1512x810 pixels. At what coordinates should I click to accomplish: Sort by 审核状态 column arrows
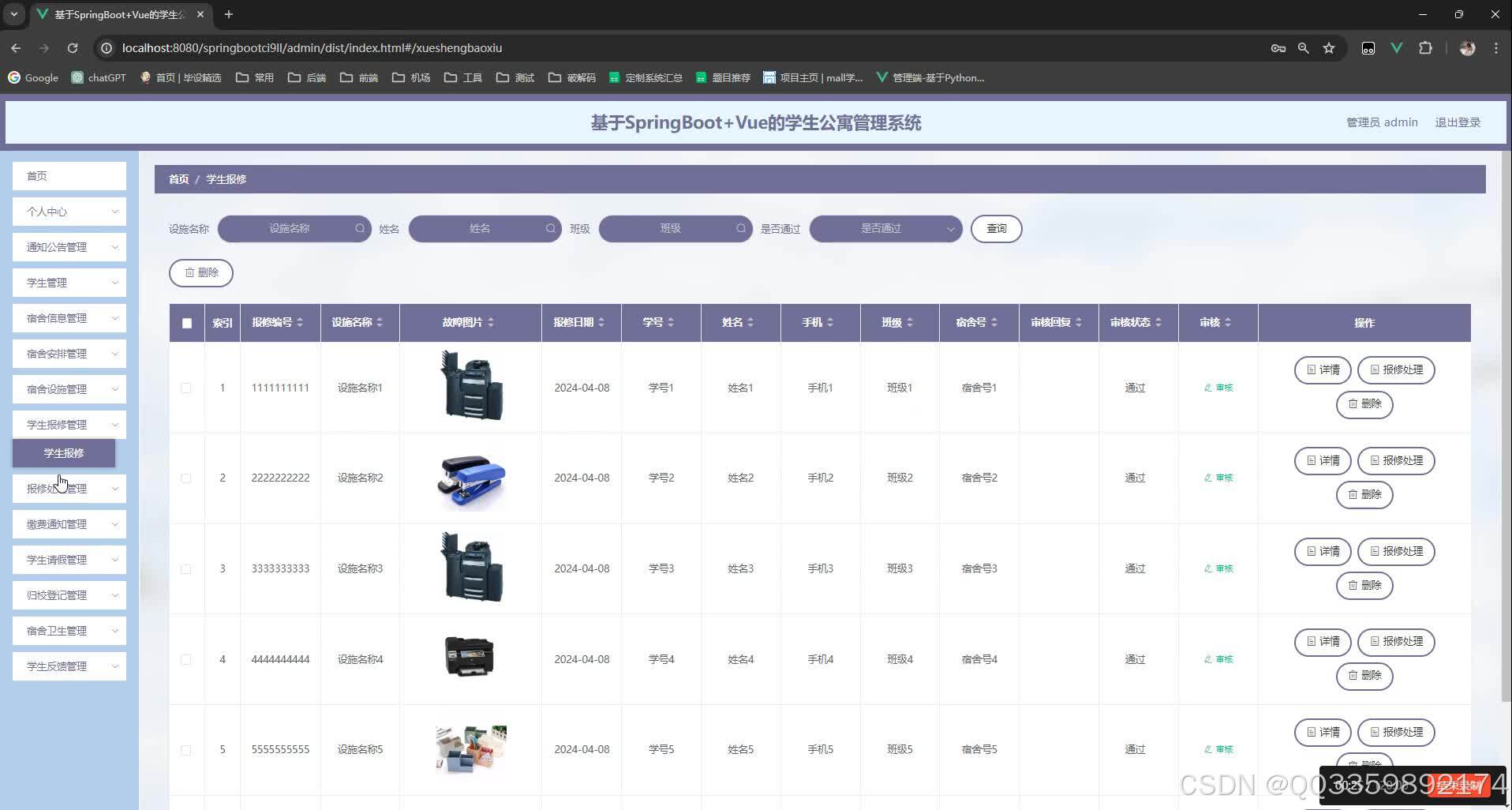1158,322
